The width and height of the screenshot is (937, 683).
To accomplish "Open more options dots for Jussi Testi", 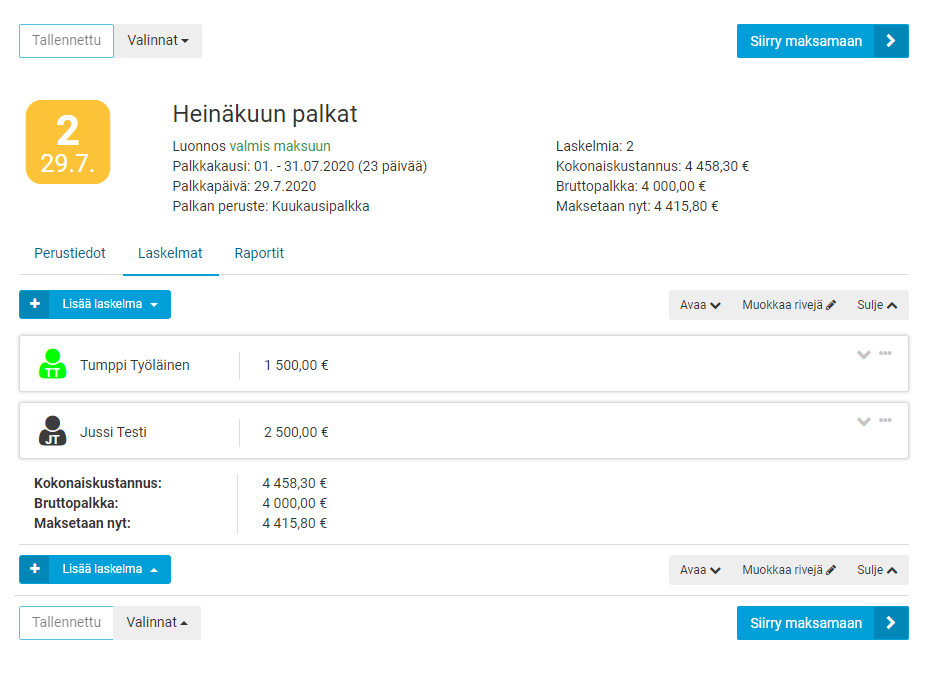I will coord(885,420).
